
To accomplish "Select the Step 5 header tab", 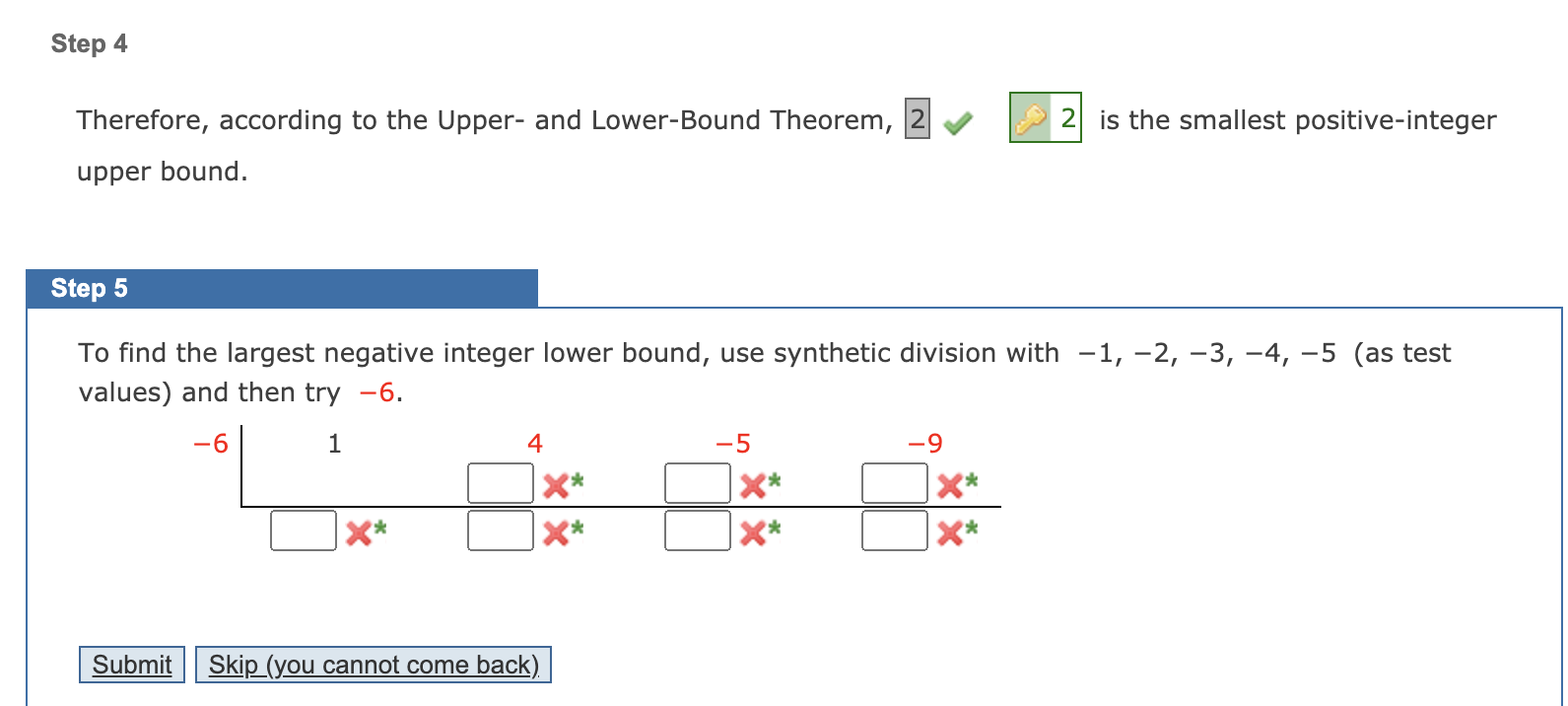I will point(89,288).
